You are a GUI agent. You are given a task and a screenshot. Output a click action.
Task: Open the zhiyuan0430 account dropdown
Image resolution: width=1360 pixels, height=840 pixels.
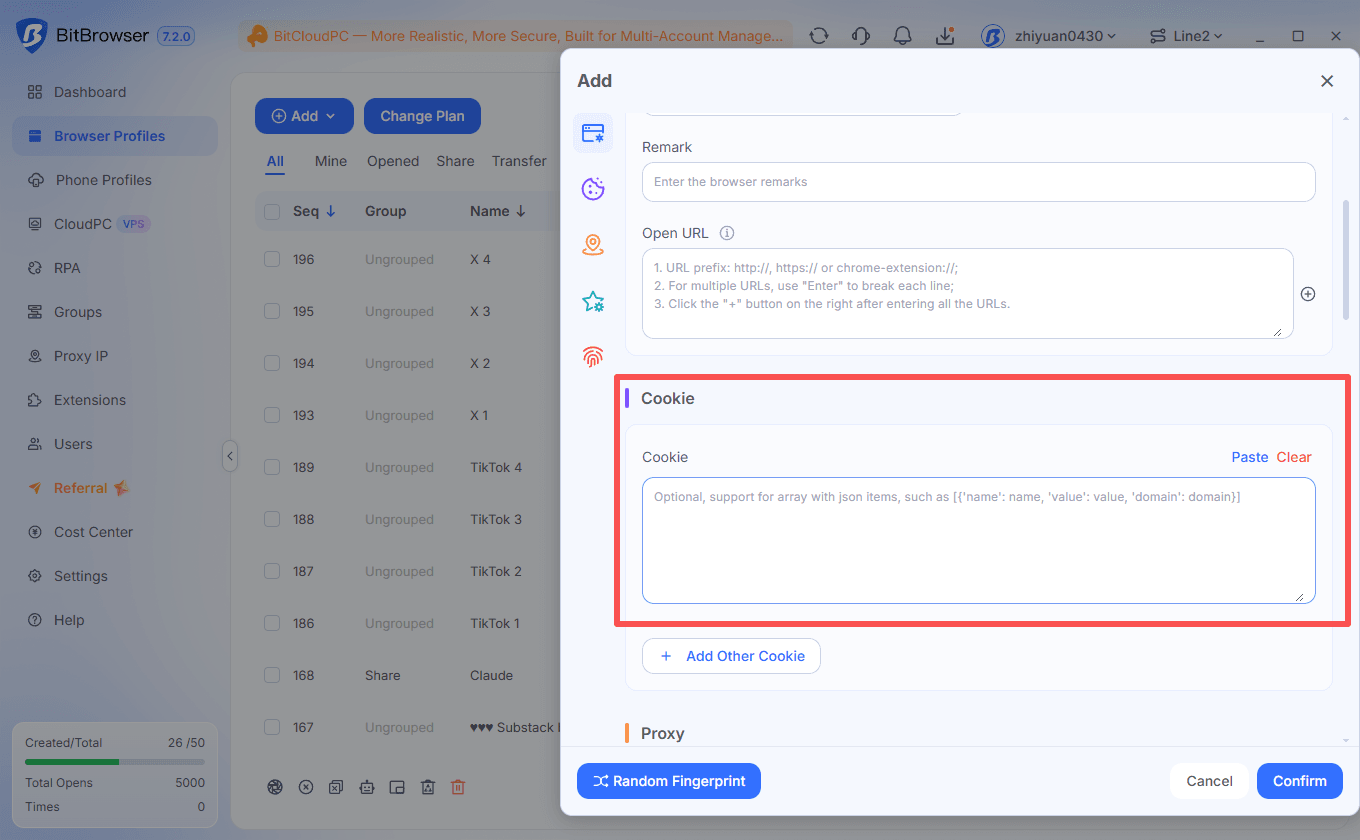tap(1049, 36)
